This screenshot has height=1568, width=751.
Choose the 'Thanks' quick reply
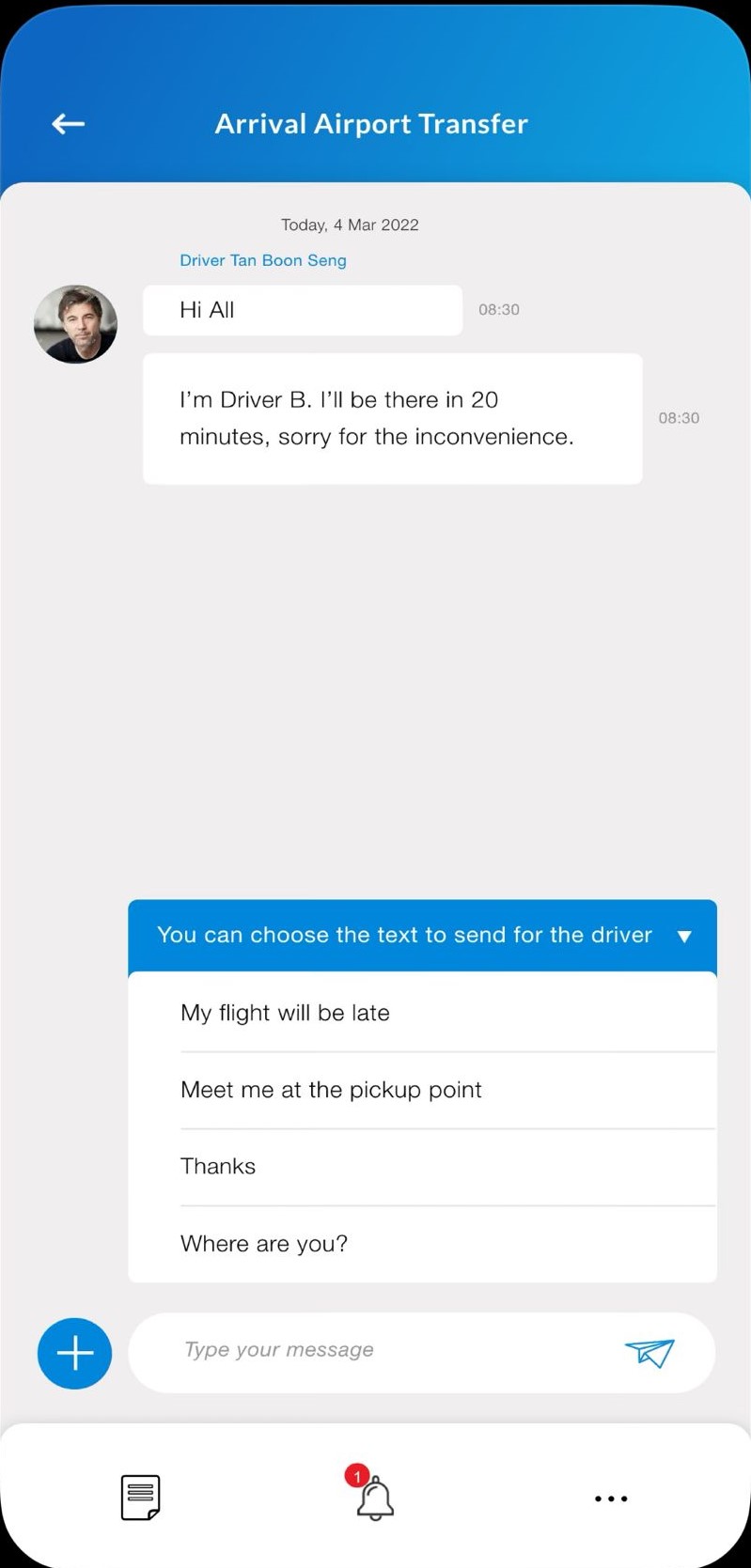point(218,1166)
